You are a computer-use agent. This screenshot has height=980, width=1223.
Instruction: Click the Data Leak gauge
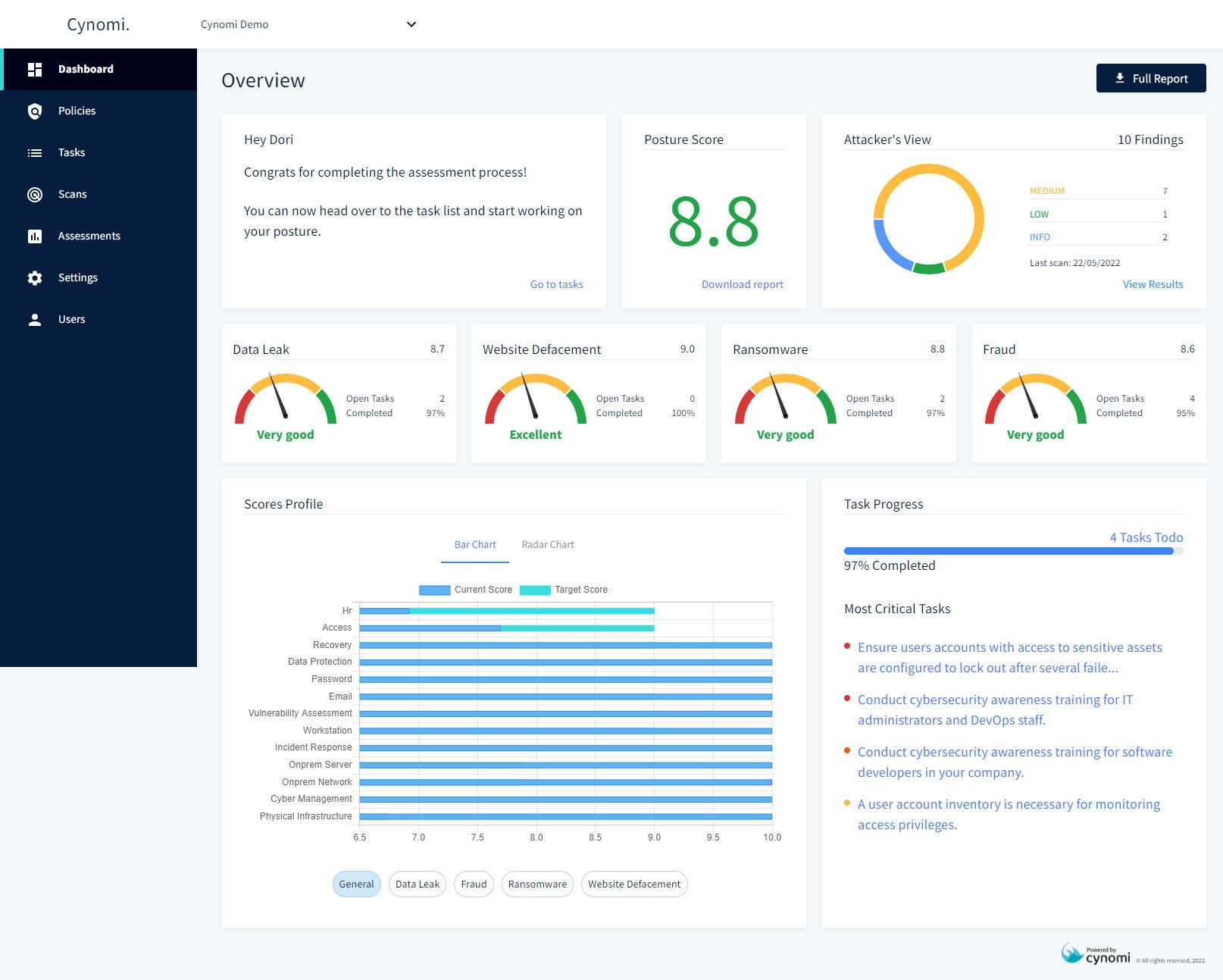tap(286, 399)
